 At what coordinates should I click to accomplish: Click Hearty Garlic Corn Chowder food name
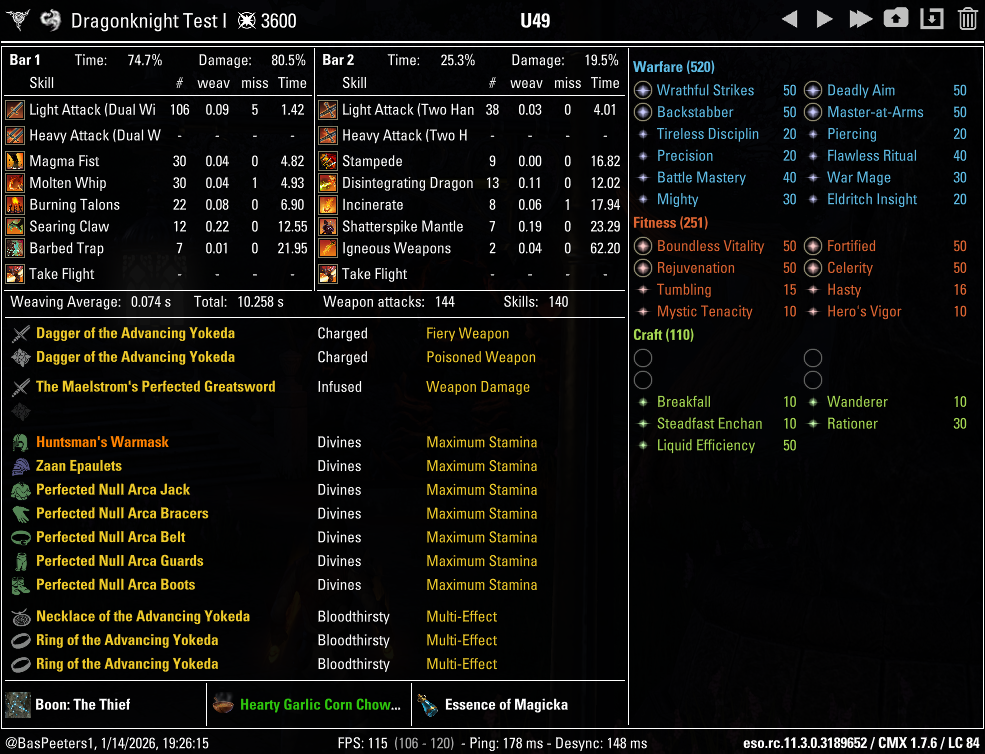tap(320, 705)
